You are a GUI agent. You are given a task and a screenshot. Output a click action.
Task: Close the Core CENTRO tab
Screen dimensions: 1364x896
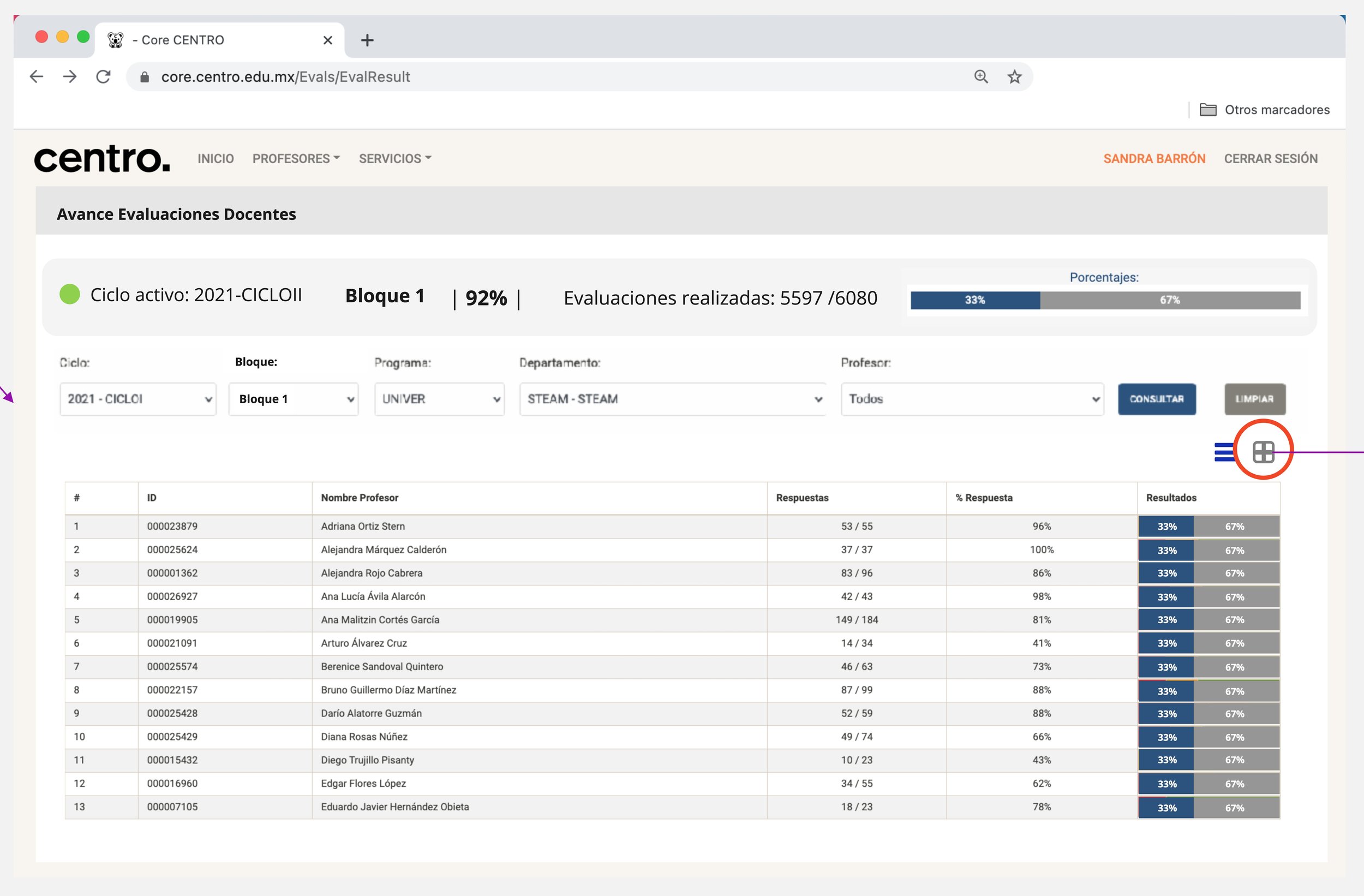click(328, 40)
